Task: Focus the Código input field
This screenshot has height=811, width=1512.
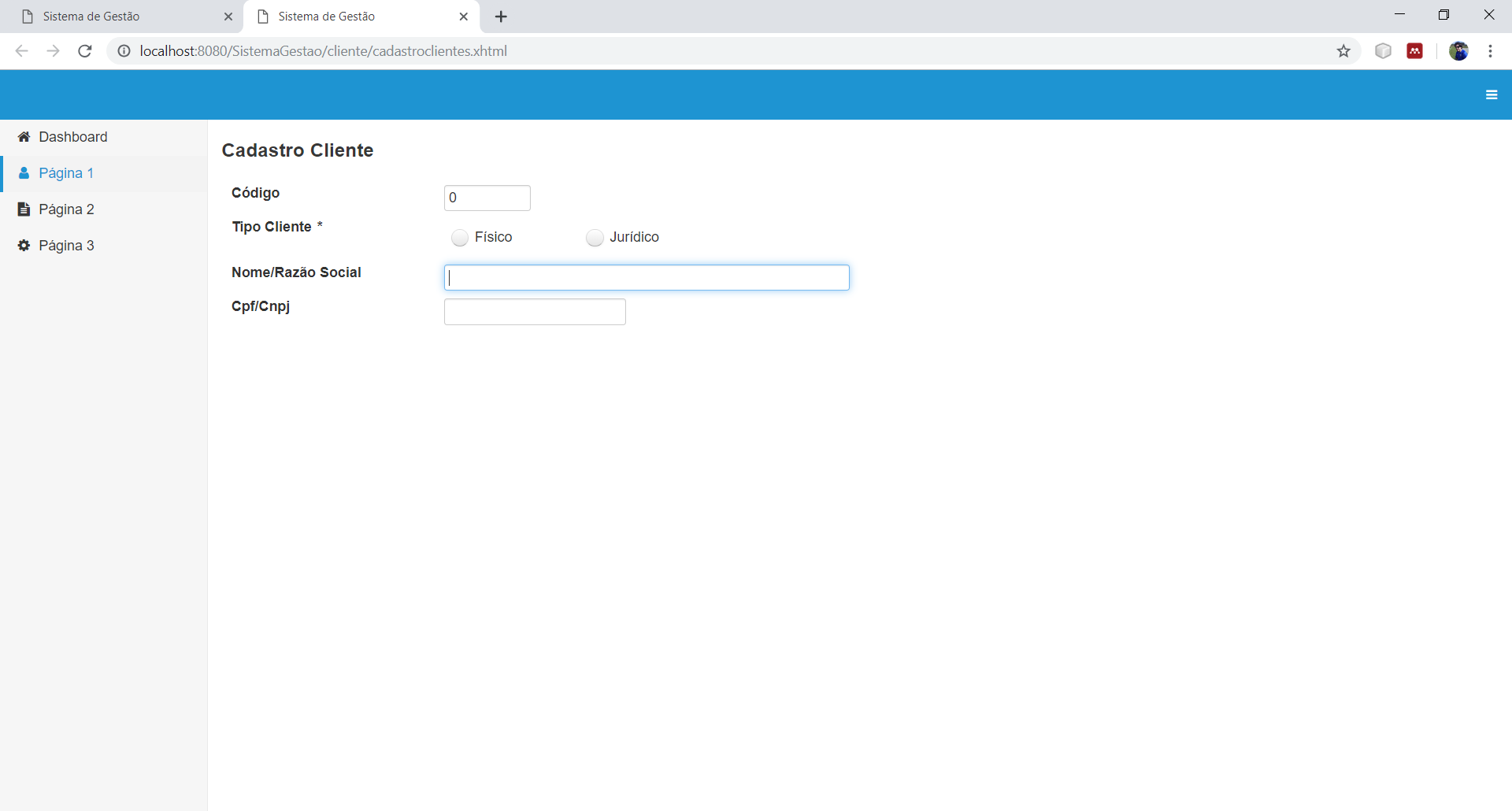Action: [487, 198]
